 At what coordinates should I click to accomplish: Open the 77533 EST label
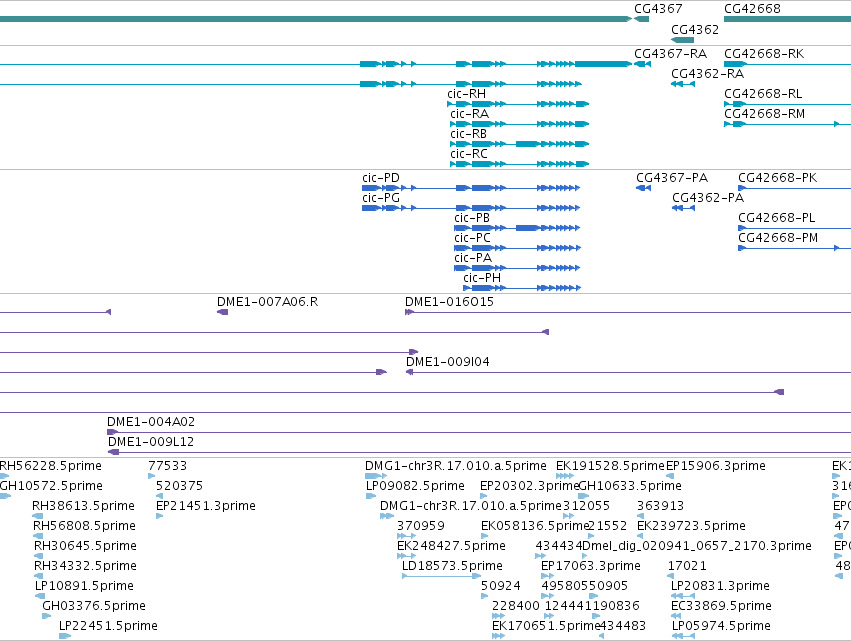[168, 466]
